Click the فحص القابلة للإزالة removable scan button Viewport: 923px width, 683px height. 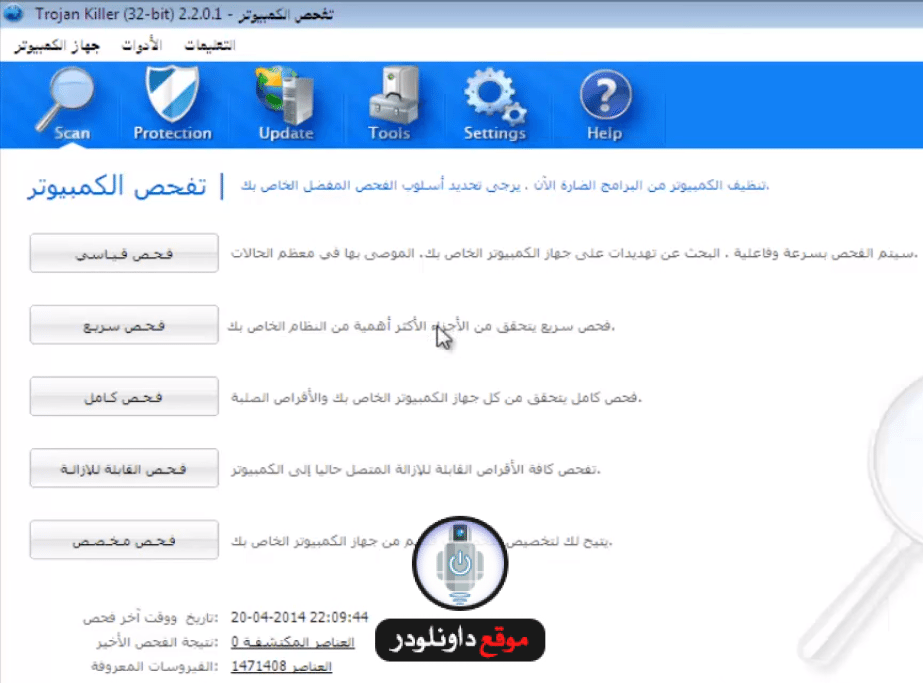point(124,468)
